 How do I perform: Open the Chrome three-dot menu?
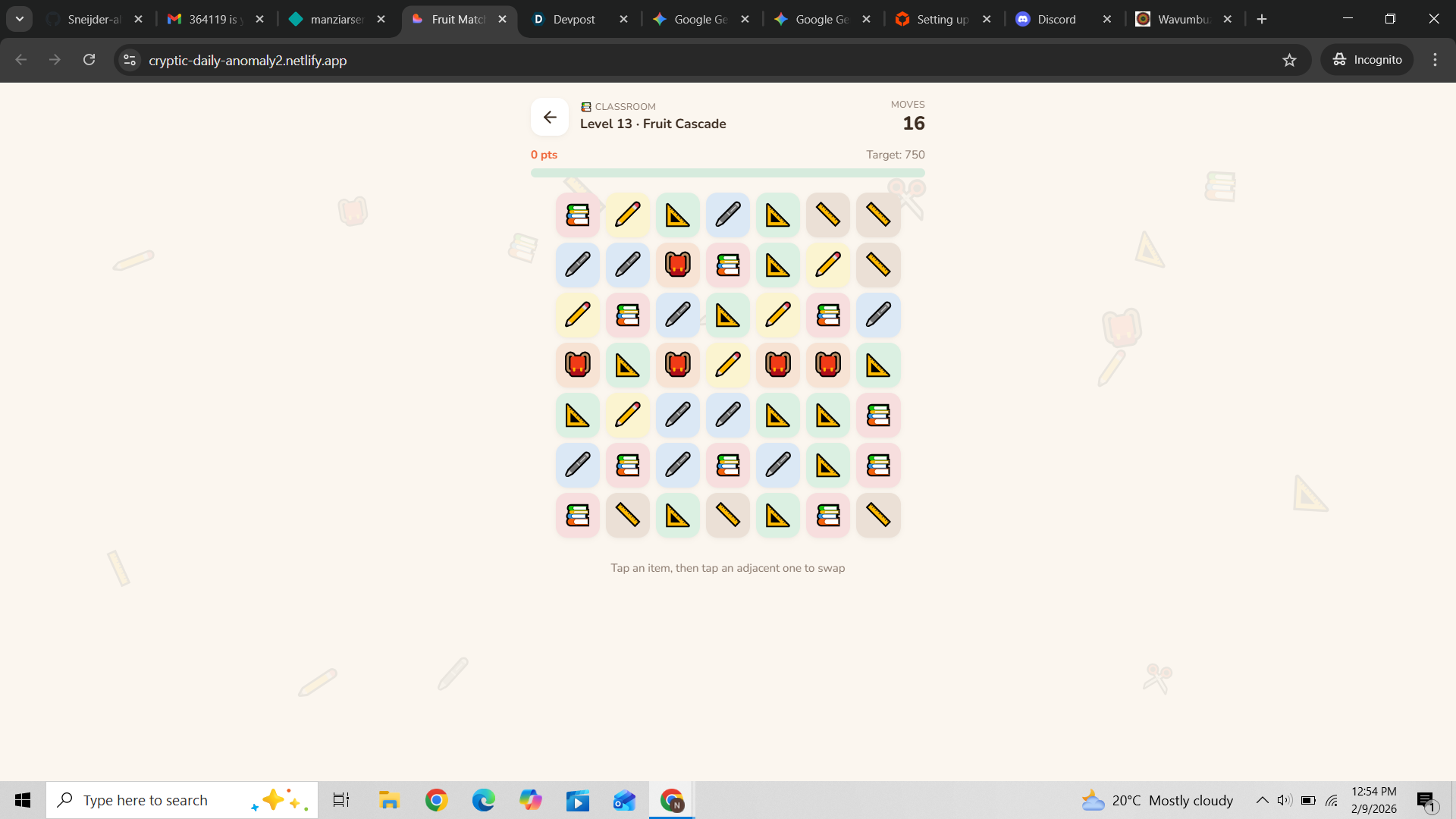coord(1435,60)
